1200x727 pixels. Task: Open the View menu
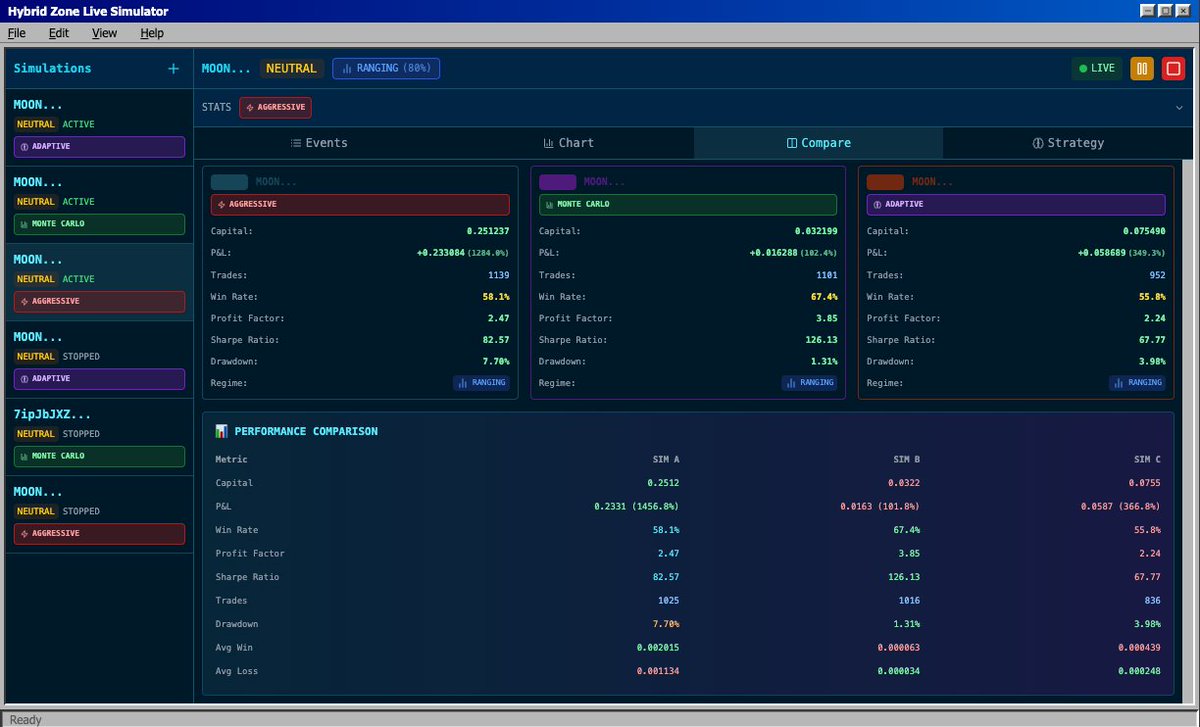coord(104,33)
